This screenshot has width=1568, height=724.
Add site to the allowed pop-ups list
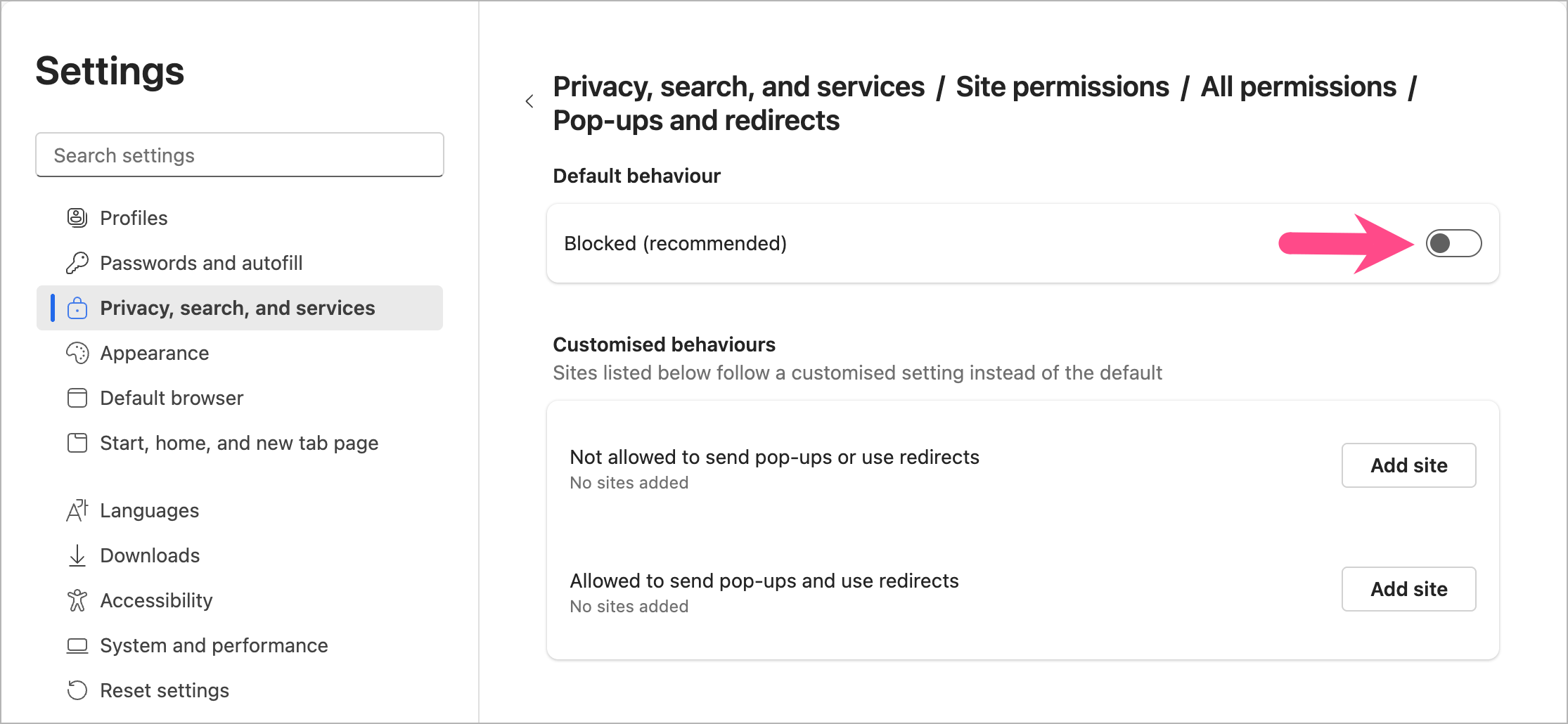[x=1408, y=589]
